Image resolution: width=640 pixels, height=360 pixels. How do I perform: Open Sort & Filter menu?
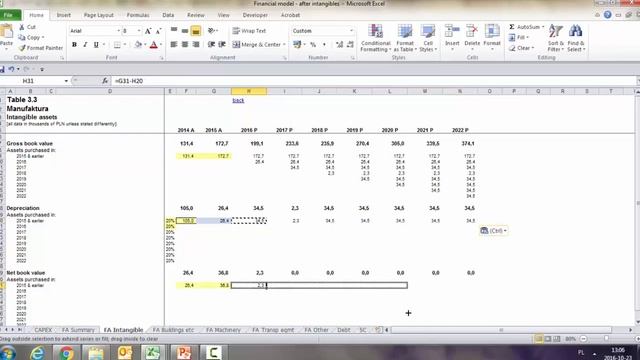[x=556, y=38]
